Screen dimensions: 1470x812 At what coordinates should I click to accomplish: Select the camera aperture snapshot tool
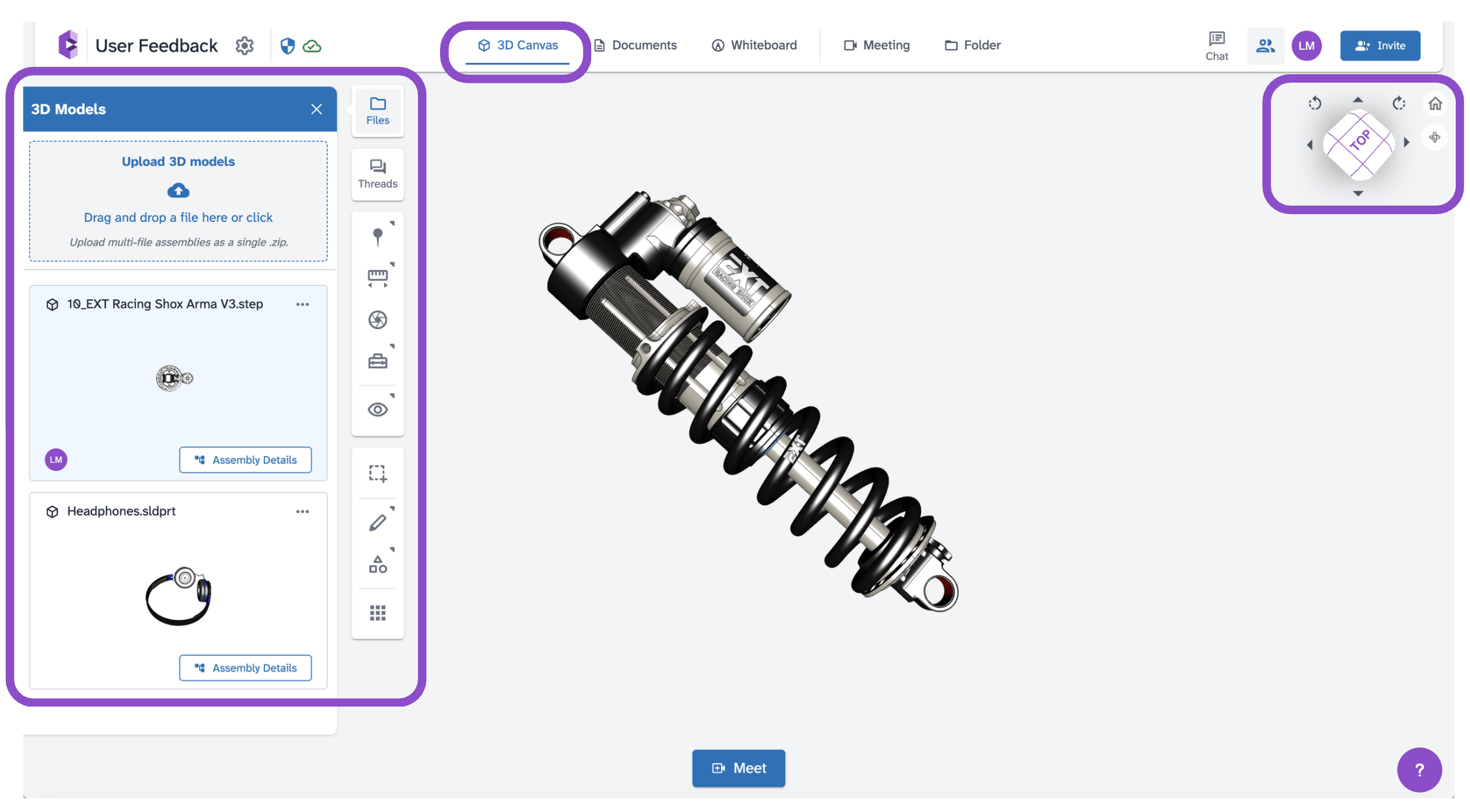(x=378, y=319)
